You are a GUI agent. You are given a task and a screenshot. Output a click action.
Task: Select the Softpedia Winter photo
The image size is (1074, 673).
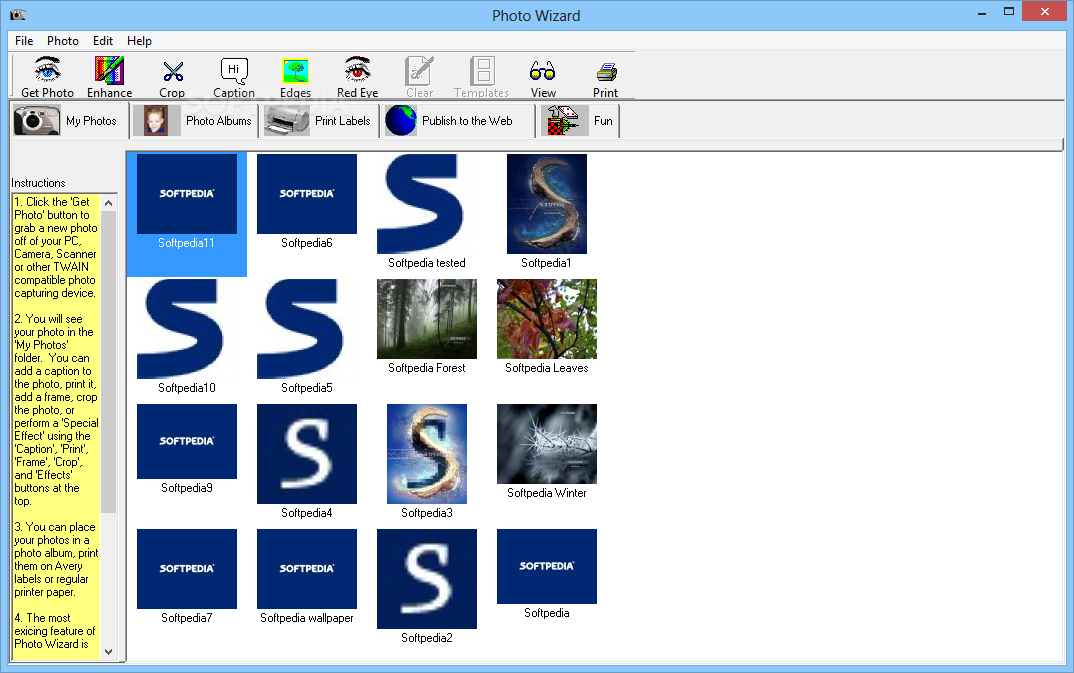[547, 444]
